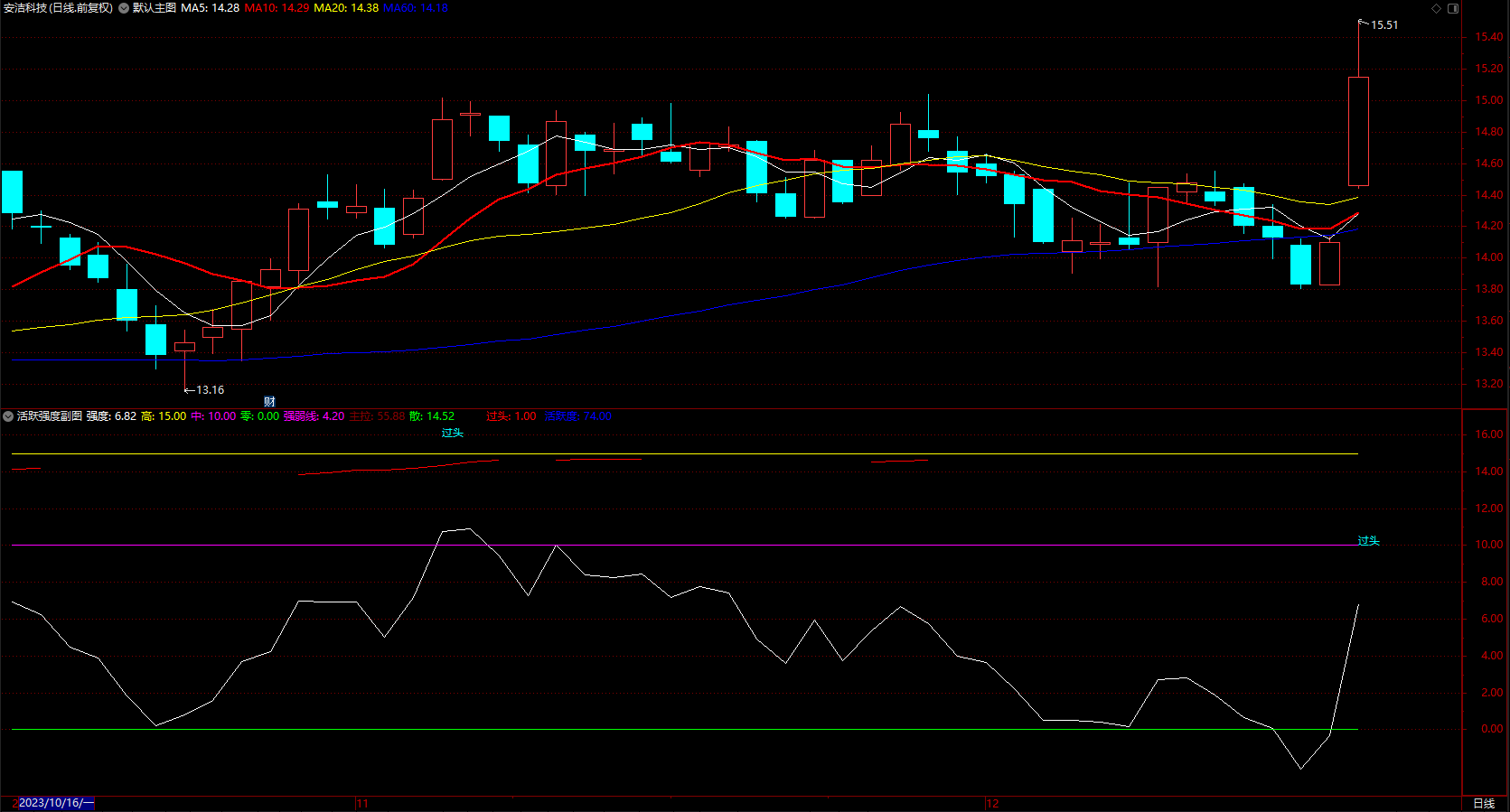
Task: Click the 16.00 indicator axis label
Action: click(1489, 434)
